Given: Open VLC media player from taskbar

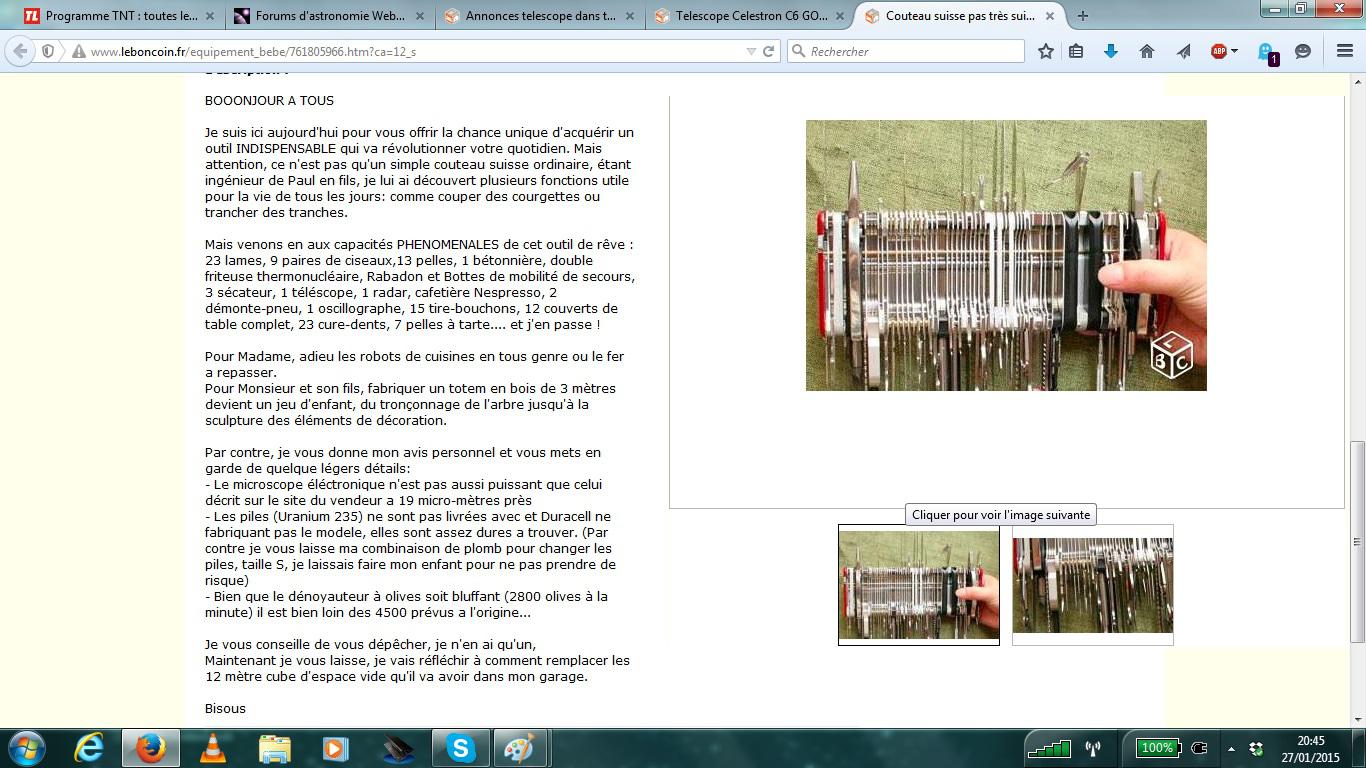Looking at the screenshot, I should [x=213, y=748].
